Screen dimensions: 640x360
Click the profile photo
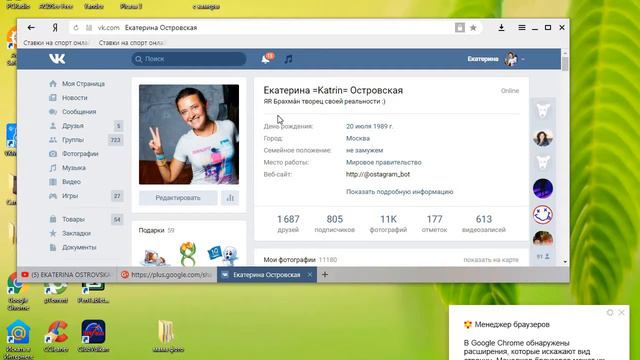pyautogui.click(x=189, y=134)
